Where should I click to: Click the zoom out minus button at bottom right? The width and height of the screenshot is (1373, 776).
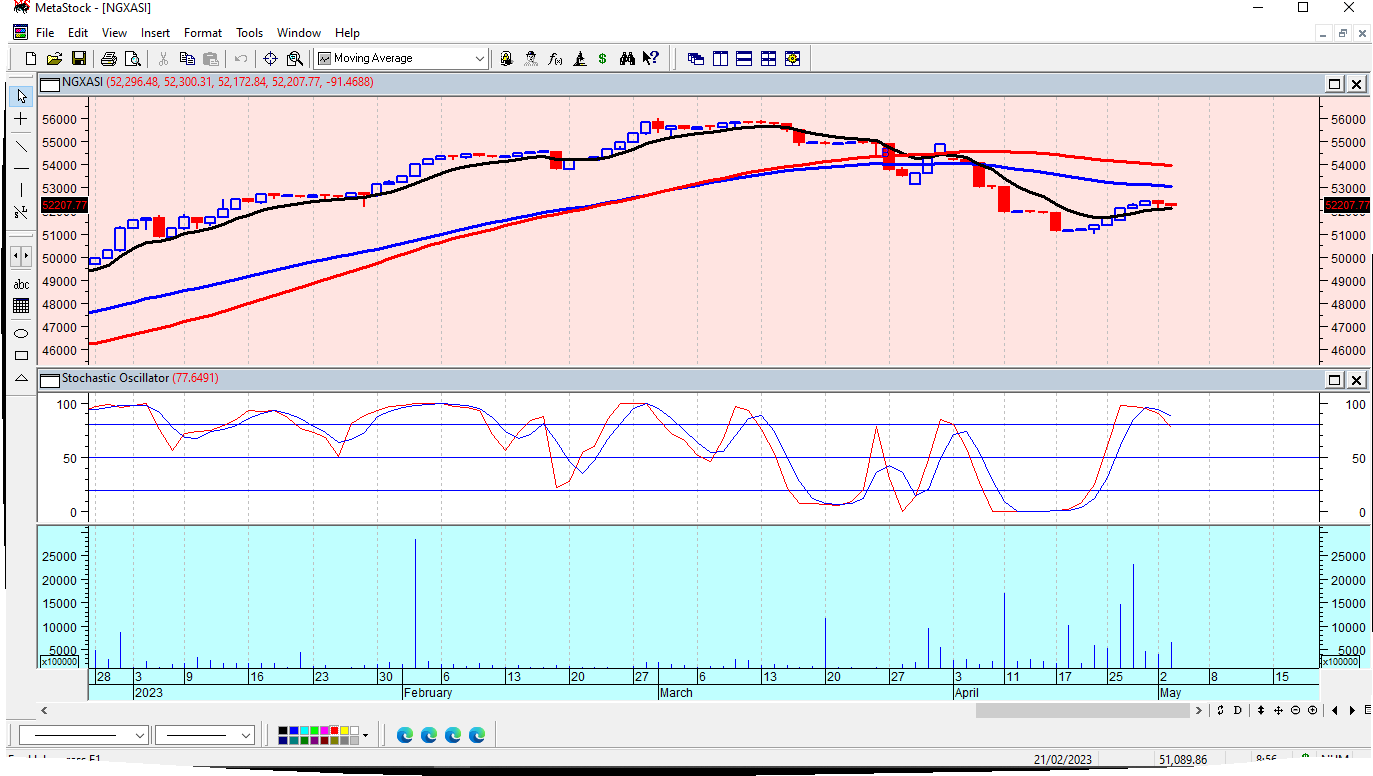[x=1295, y=710]
